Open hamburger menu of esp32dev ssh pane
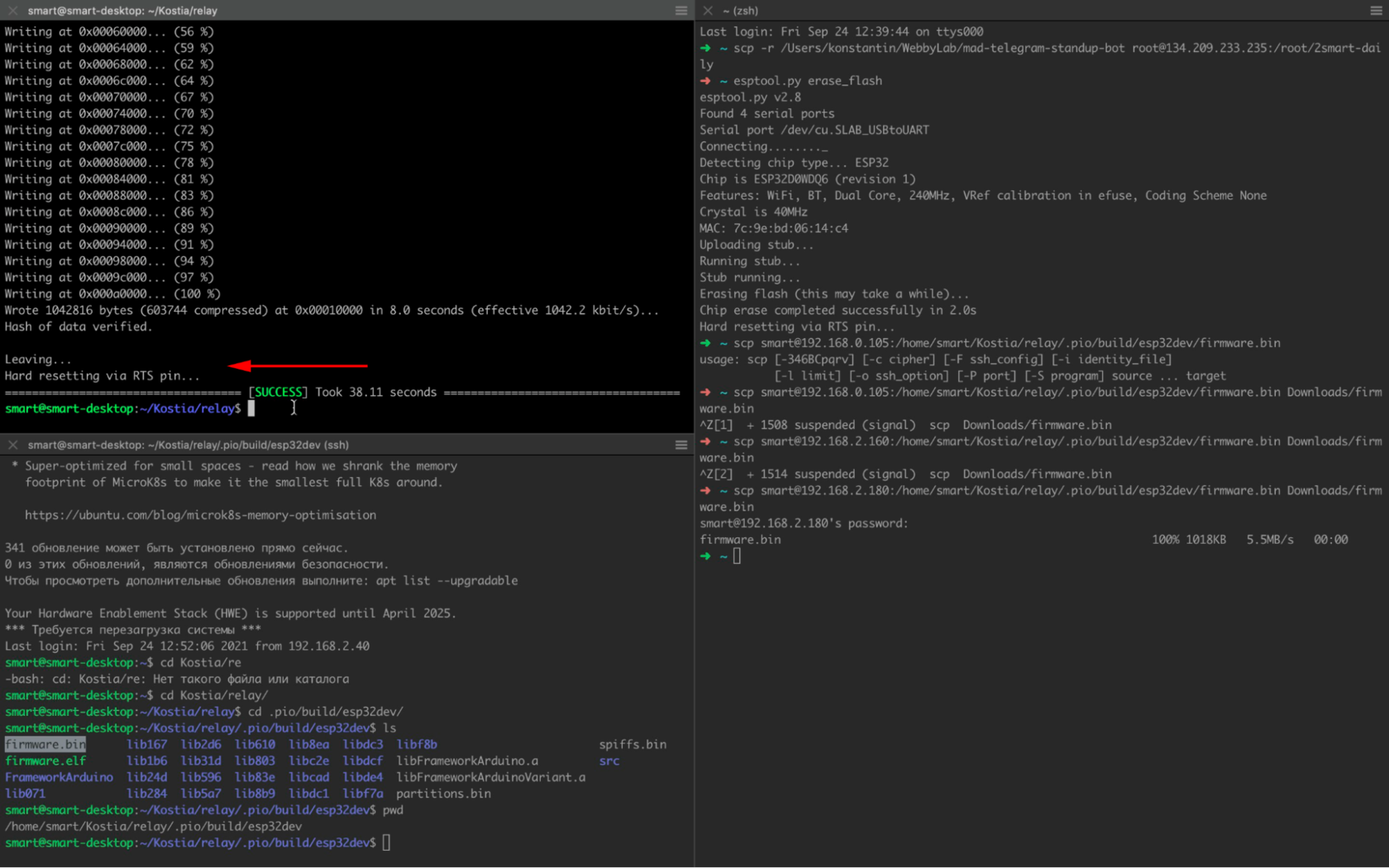Screen dimensions: 1389x868 [680, 445]
